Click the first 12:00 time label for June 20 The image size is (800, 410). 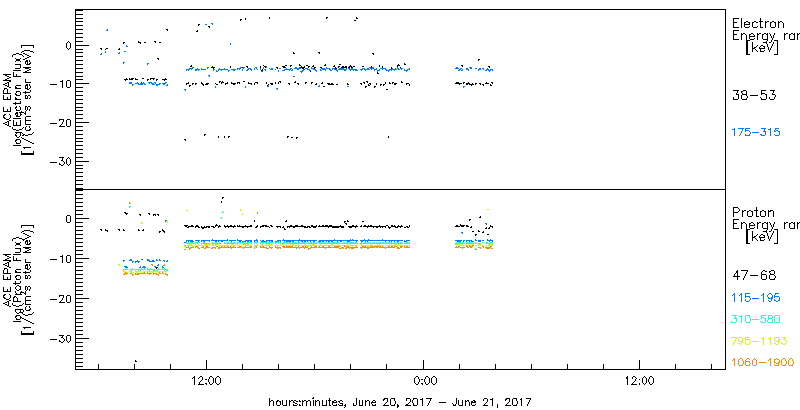pos(206,382)
